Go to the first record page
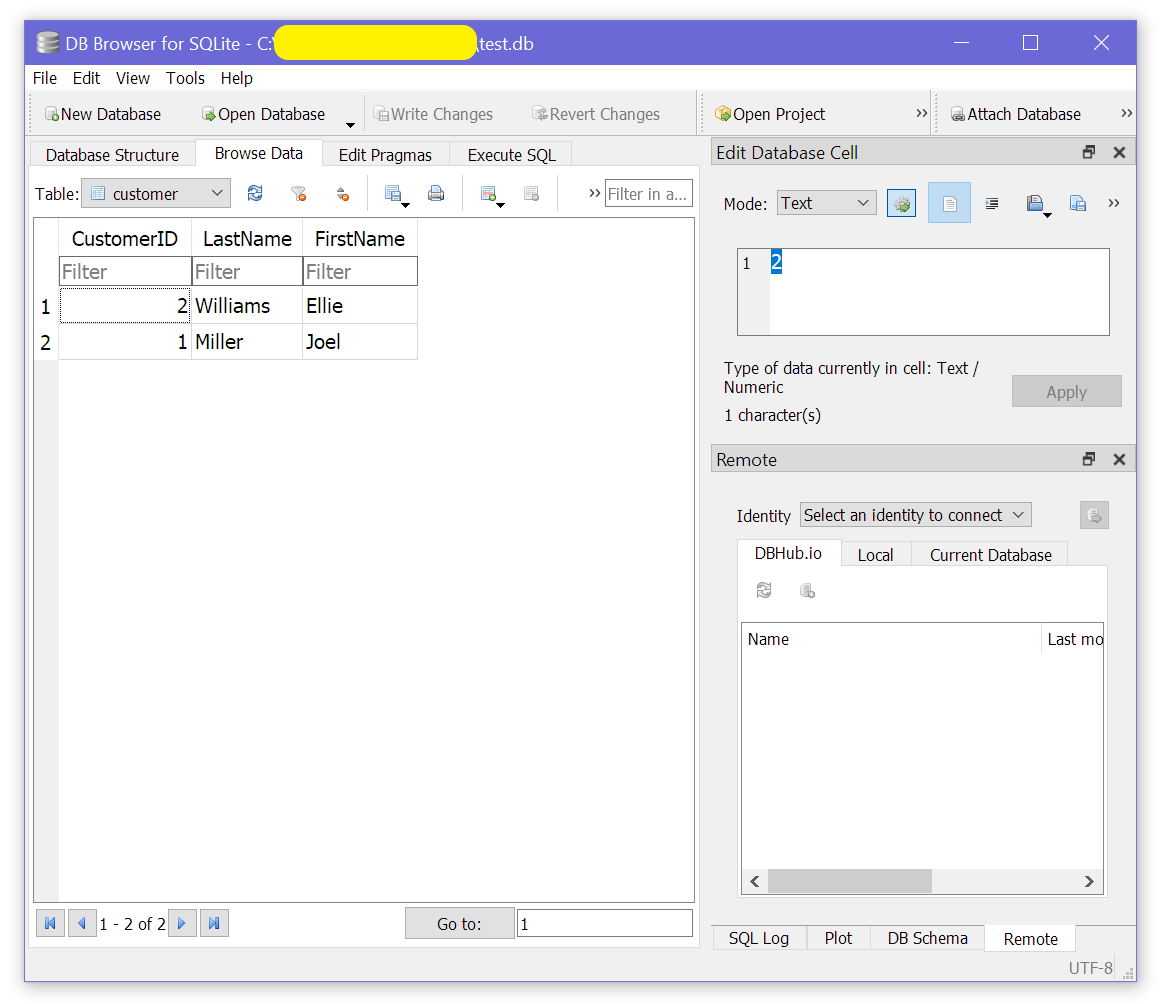The image size is (1165, 1004). click(x=51, y=924)
